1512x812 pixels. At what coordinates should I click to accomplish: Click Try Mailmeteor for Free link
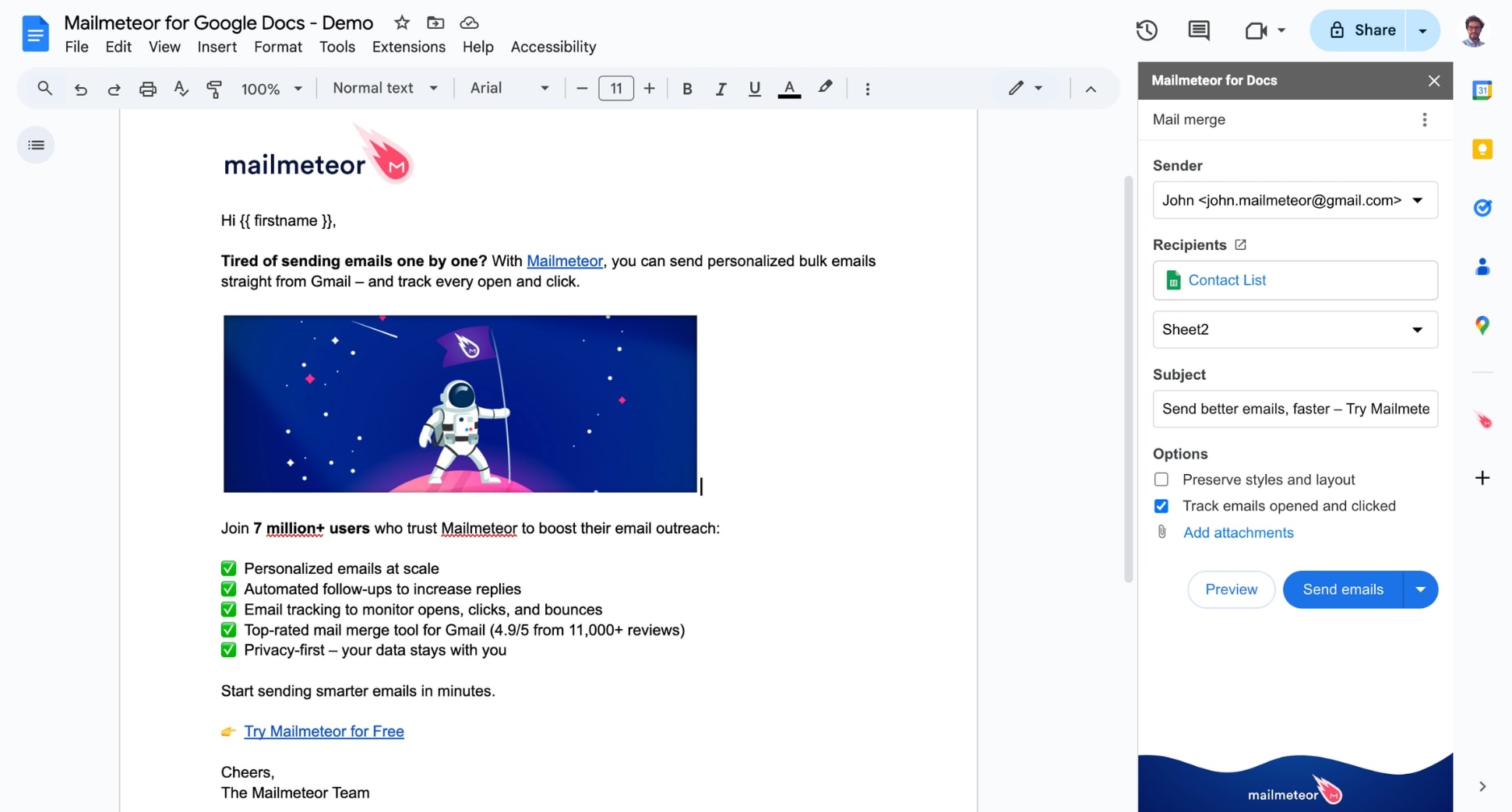tap(324, 731)
